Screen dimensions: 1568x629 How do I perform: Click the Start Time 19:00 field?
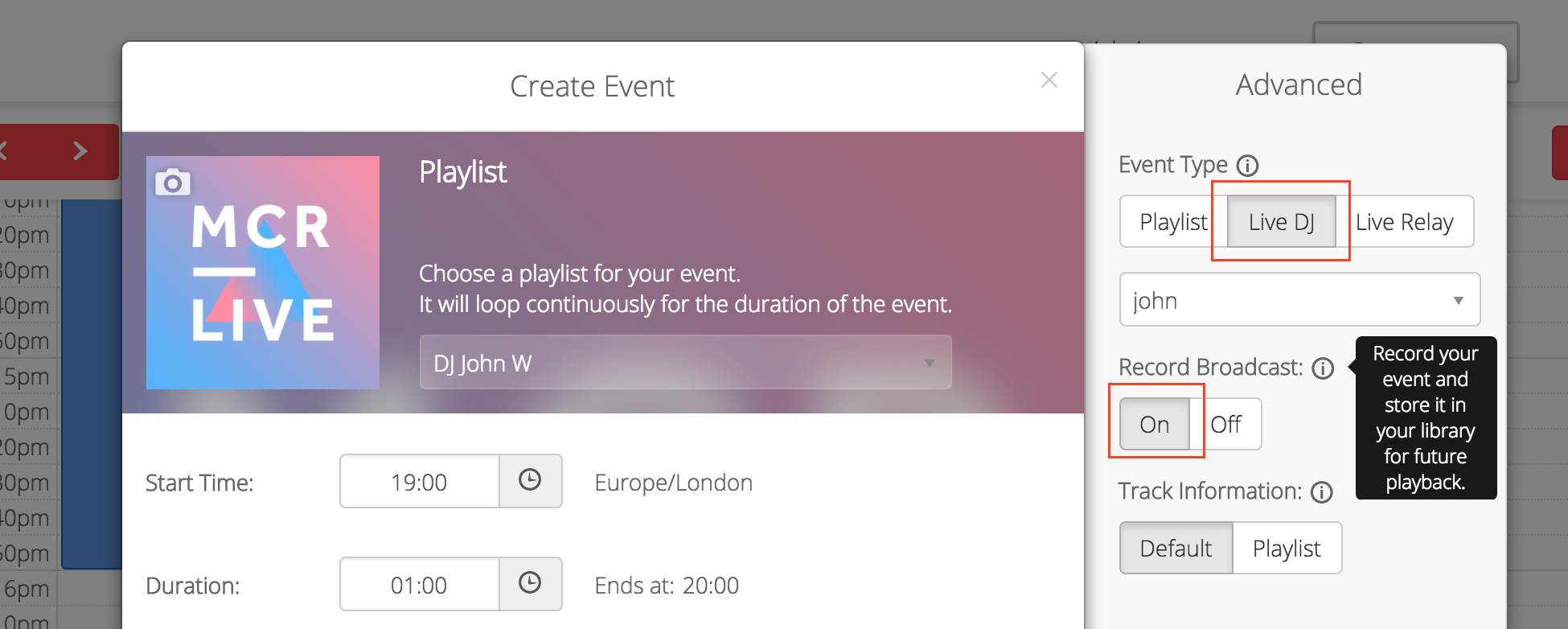click(419, 481)
